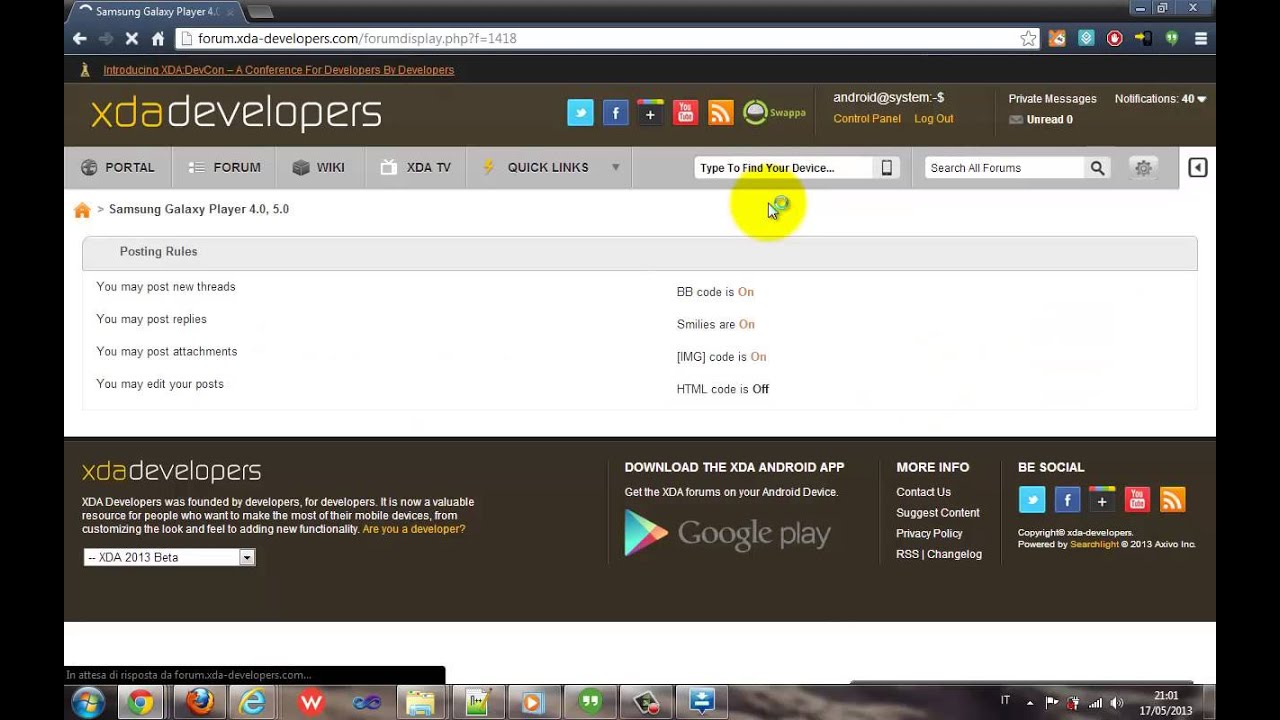
Task: Open the RSS feed from the header
Action: tap(720, 113)
